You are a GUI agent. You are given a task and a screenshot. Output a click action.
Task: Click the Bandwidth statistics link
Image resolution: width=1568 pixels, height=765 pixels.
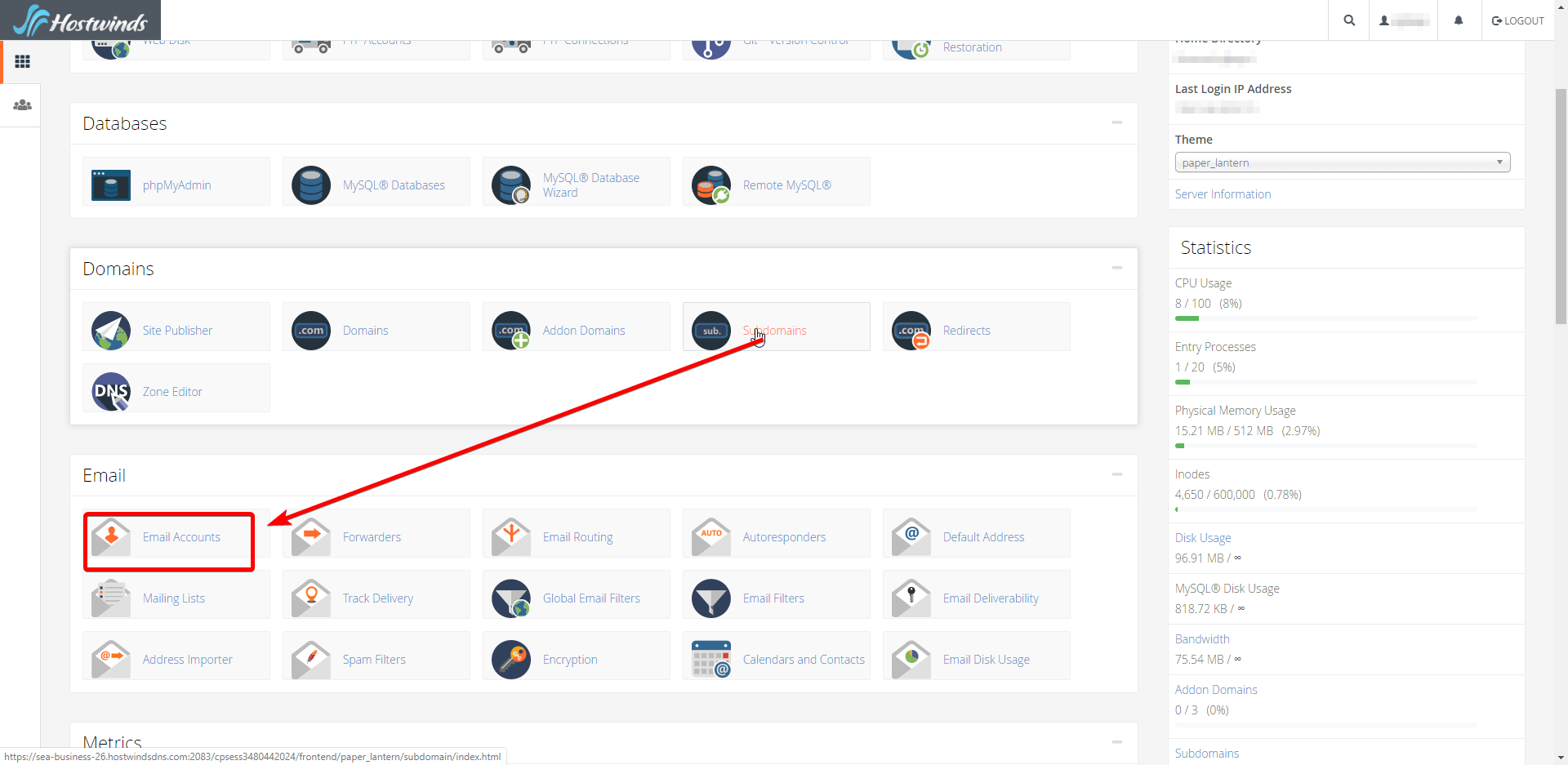click(x=1202, y=639)
